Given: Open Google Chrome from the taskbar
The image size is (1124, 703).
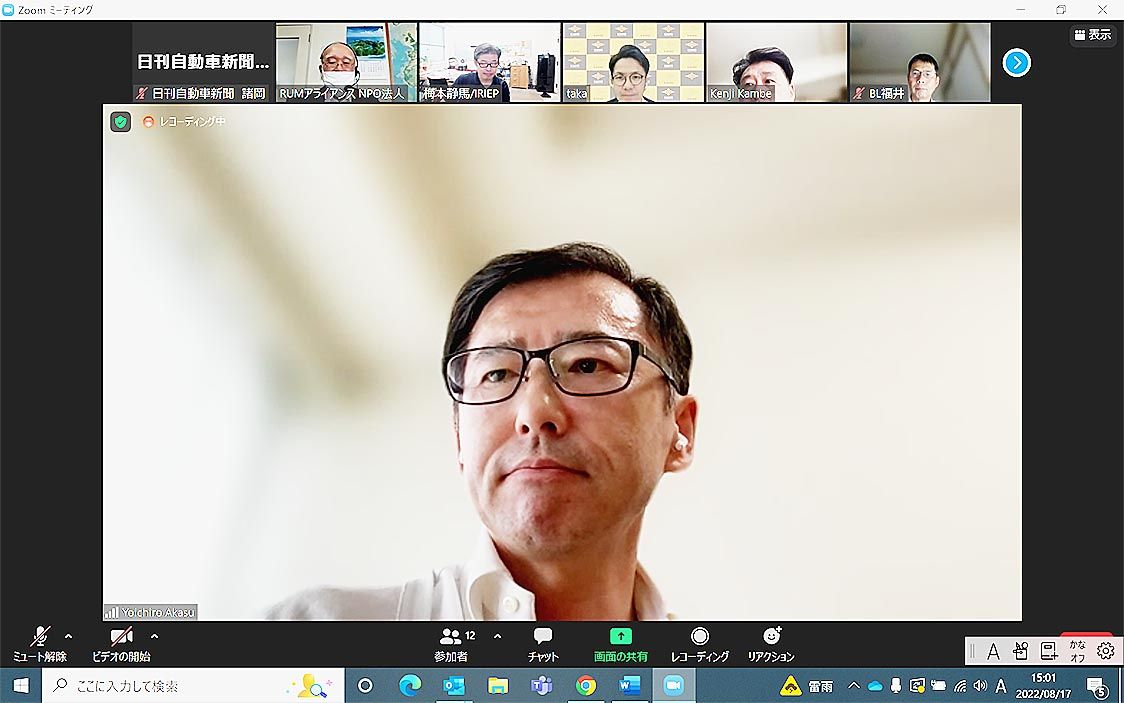Looking at the screenshot, I should click(x=586, y=686).
